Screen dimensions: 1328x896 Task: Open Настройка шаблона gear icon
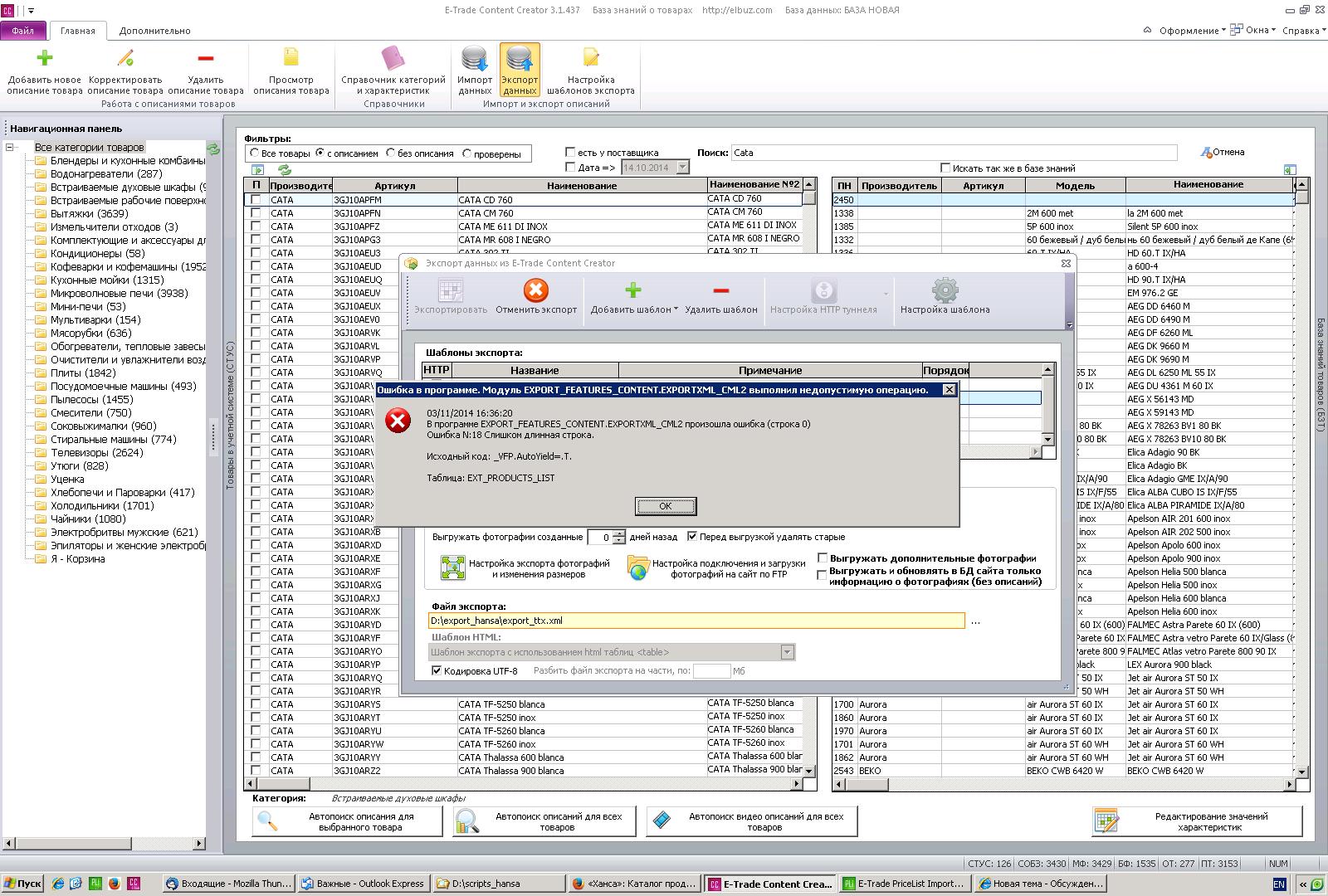(x=945, y=290)
